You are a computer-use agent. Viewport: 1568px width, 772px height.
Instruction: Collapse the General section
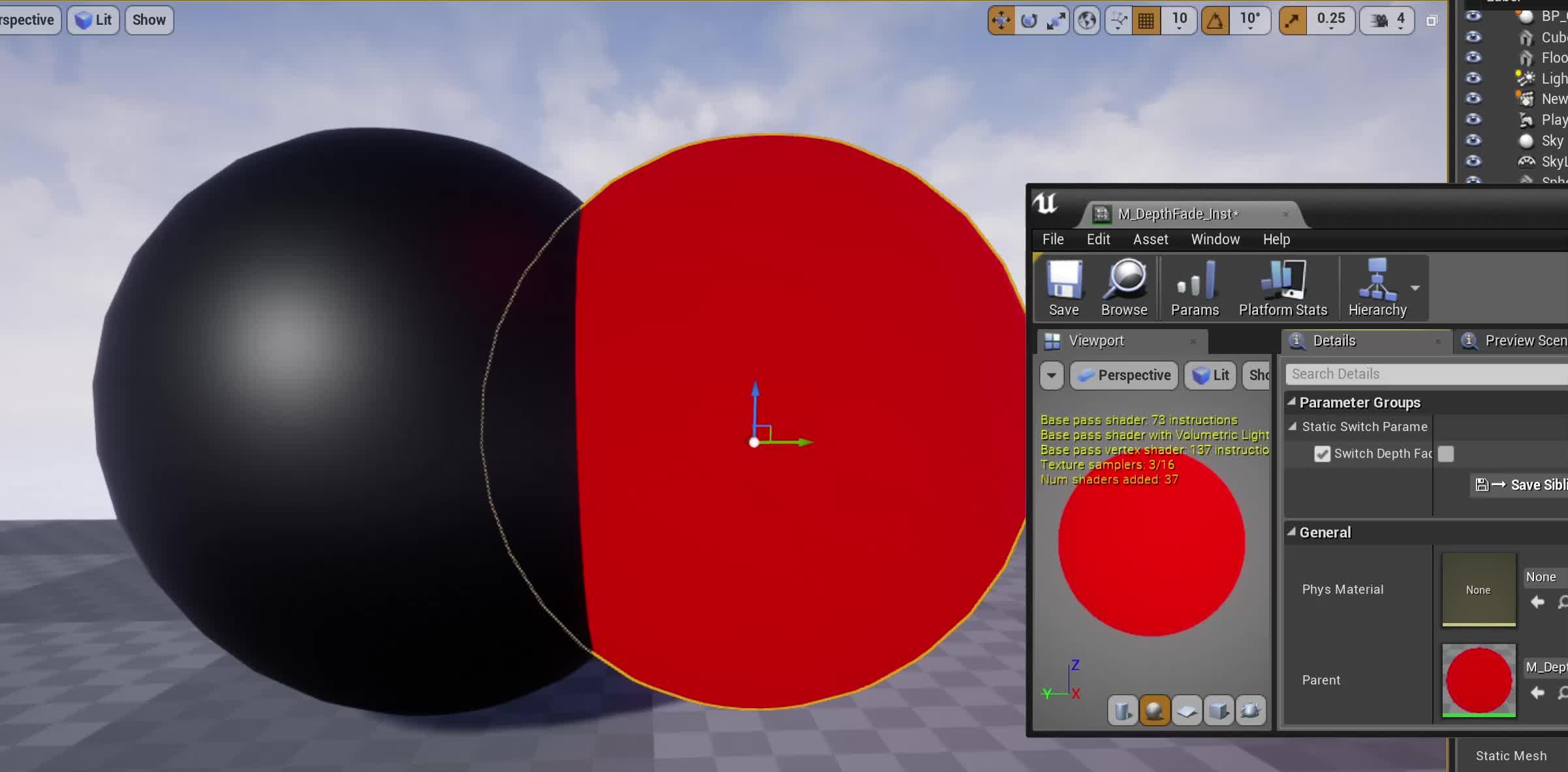[1292, 532]
